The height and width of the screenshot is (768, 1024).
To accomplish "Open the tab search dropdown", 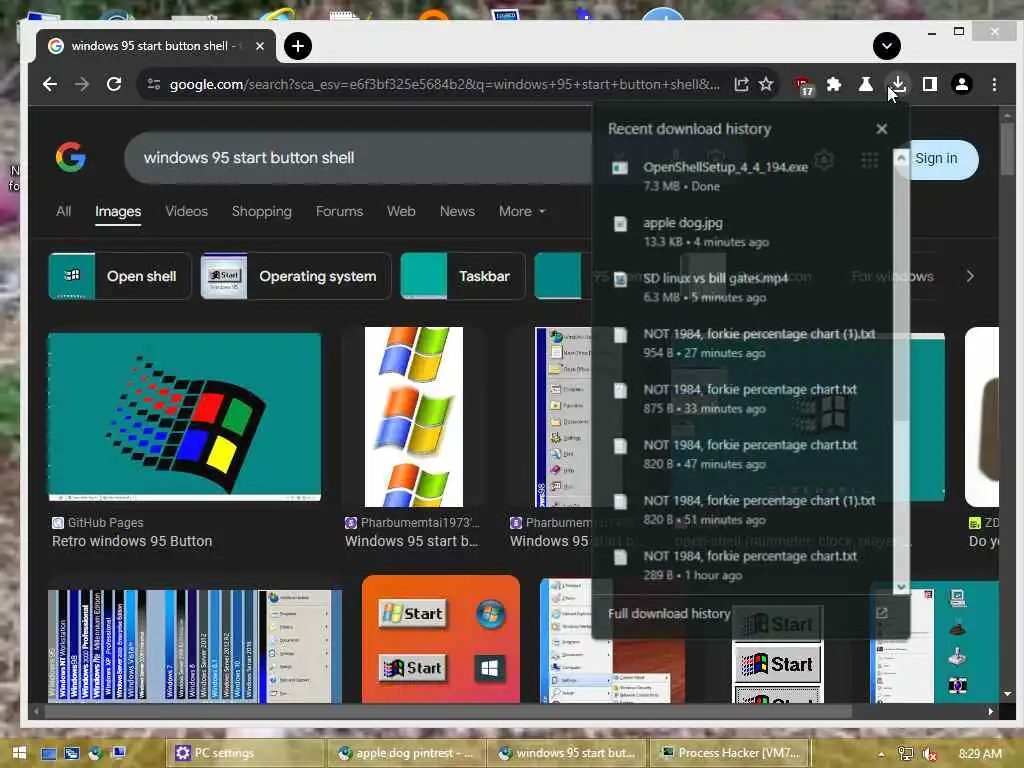I will [x=887, y=46].
